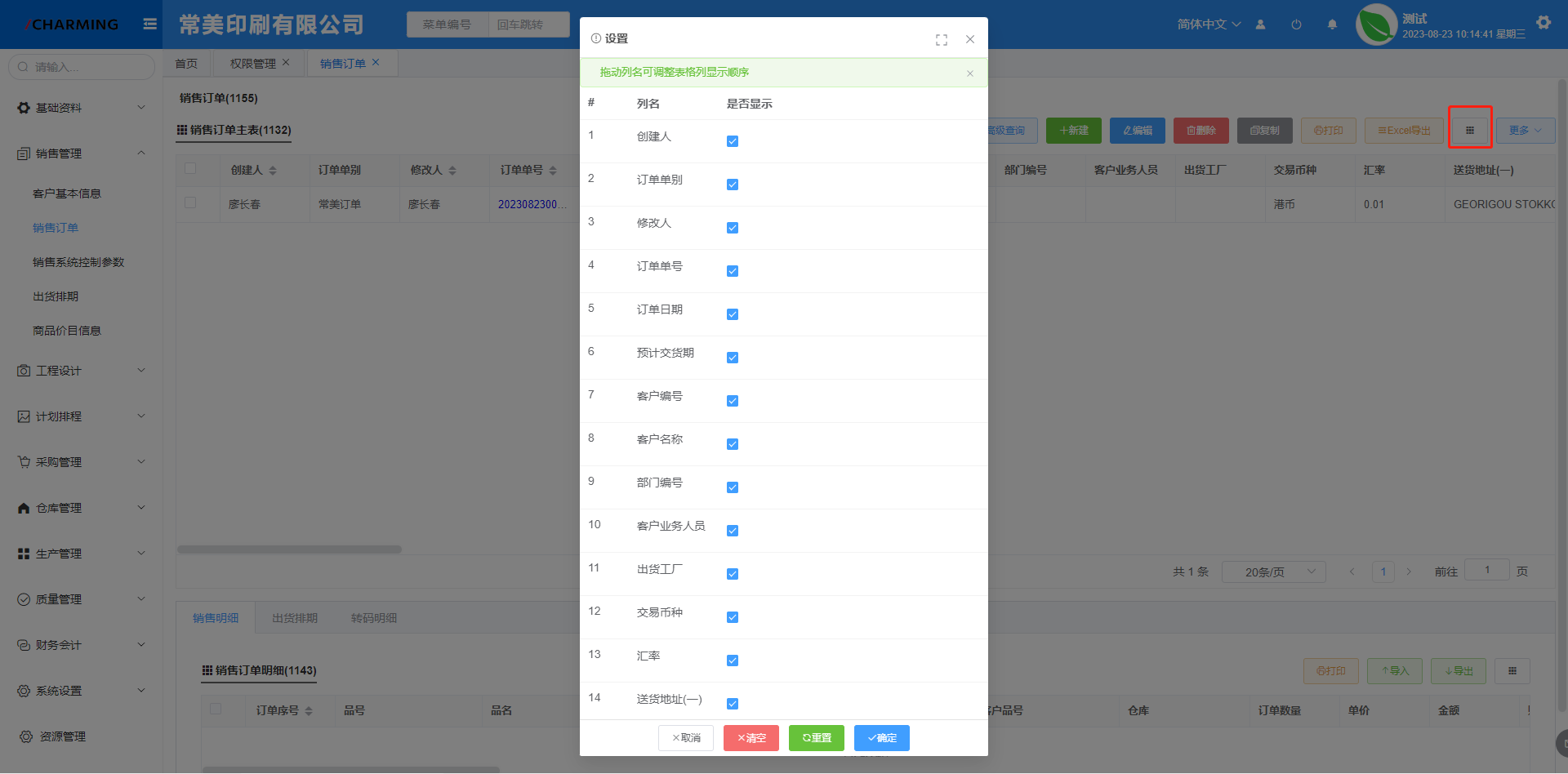Uncheck the 订单单别 display checkbox
Image resolution: width=1568 pixels, height=774 pixels.
(733, 185)
